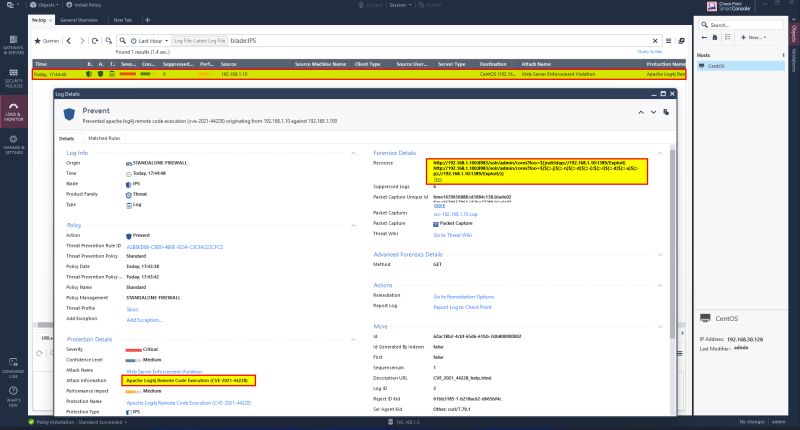Open the Manage & Settings sidebar view

click(x=13, y=145)
